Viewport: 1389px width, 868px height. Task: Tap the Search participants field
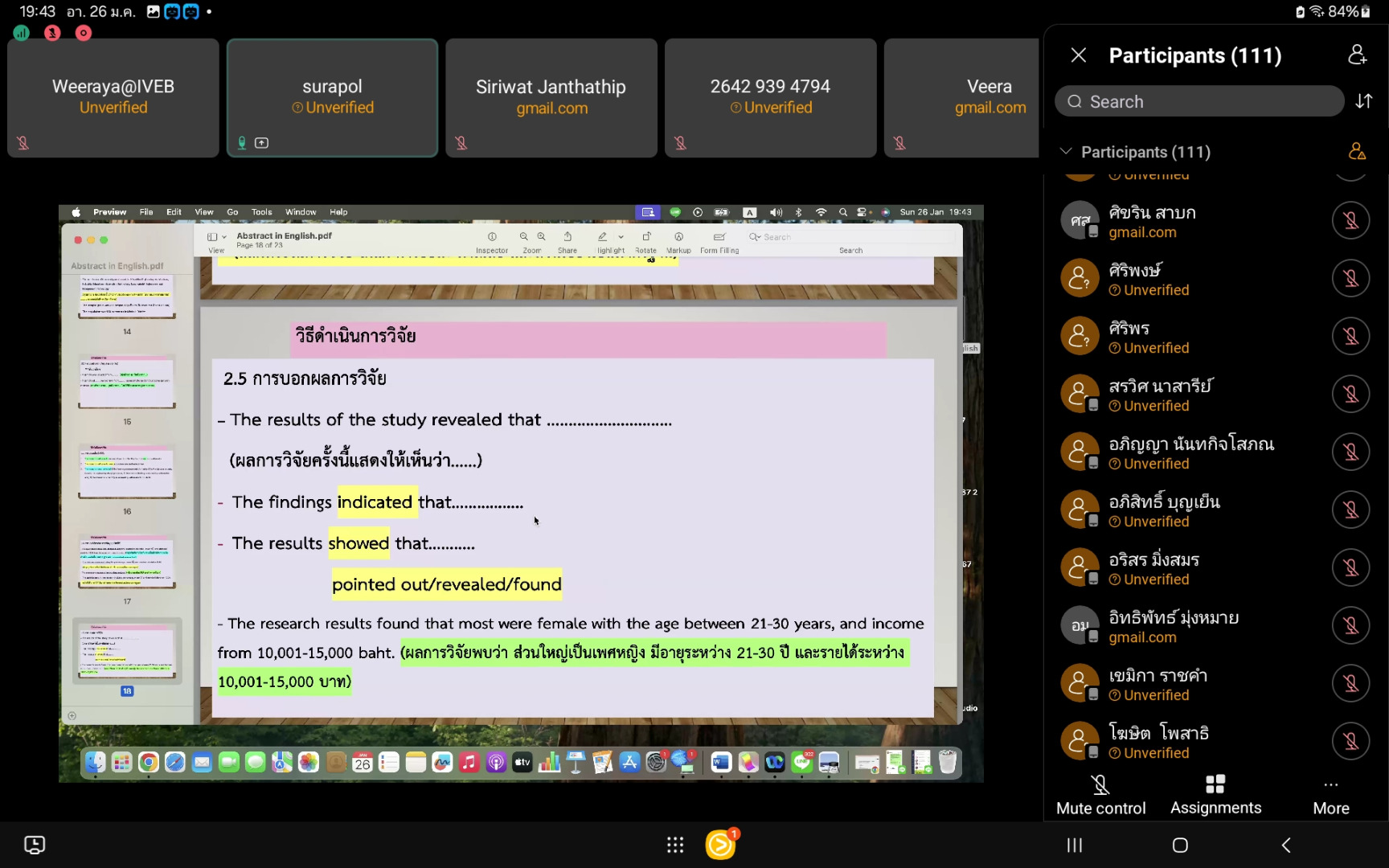pos(1199,101)
